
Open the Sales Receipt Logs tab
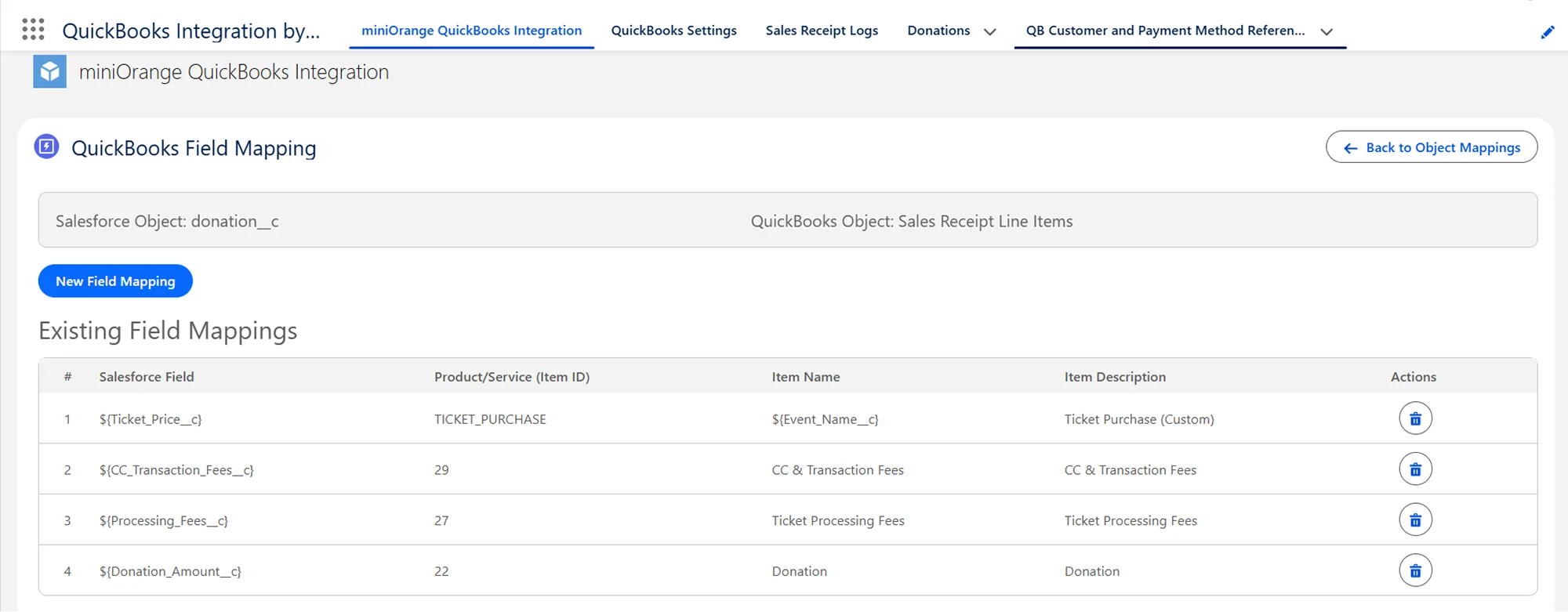(822, 31)
